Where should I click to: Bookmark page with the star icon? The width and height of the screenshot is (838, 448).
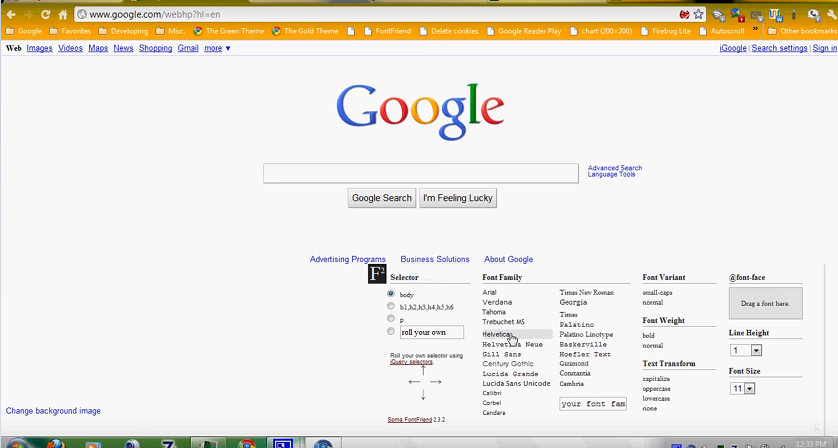pyautogui.click(x=698, y=14)
